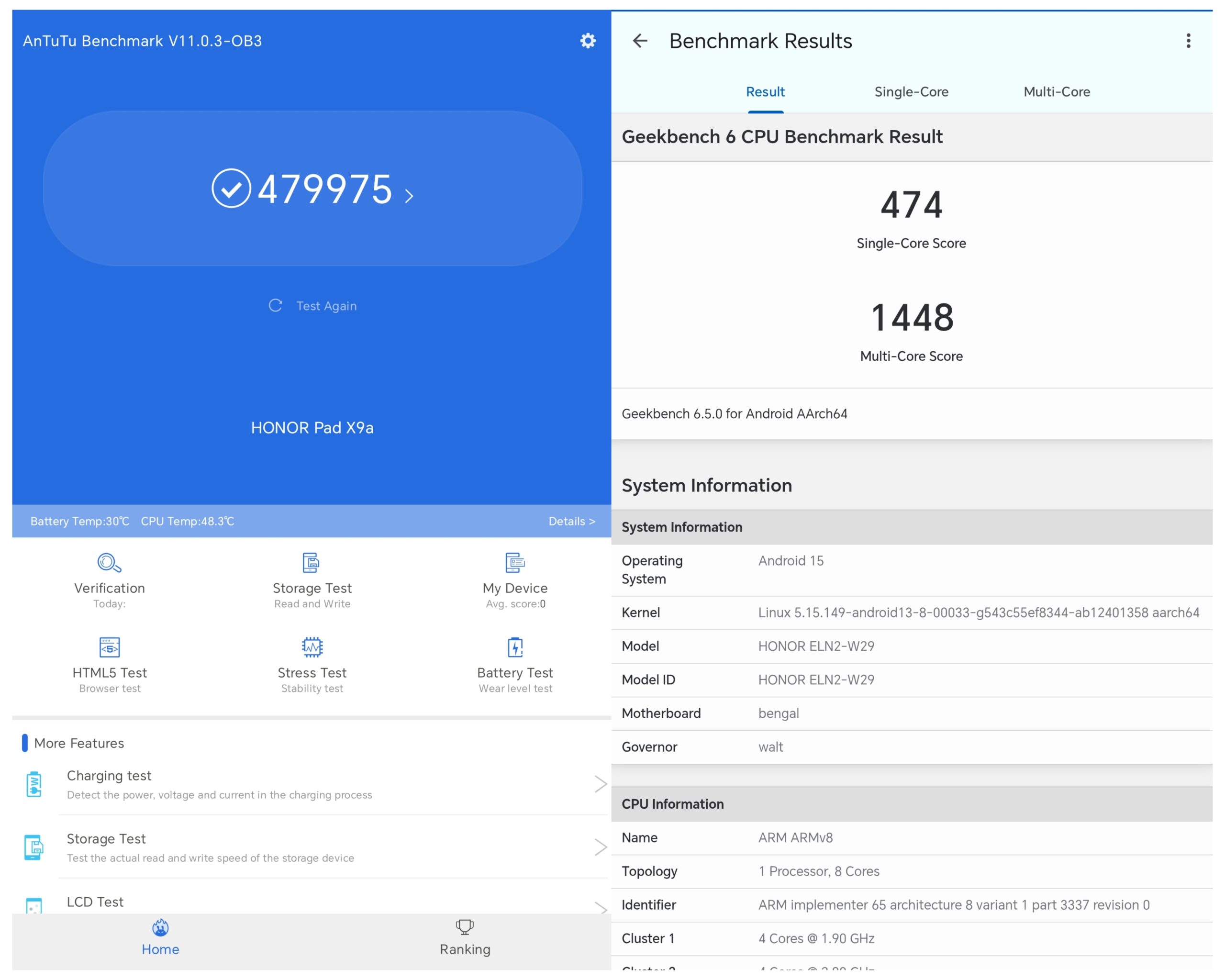
Task: Open the Storage Test row chevron under More Features
Action: (x=600, y=847)
